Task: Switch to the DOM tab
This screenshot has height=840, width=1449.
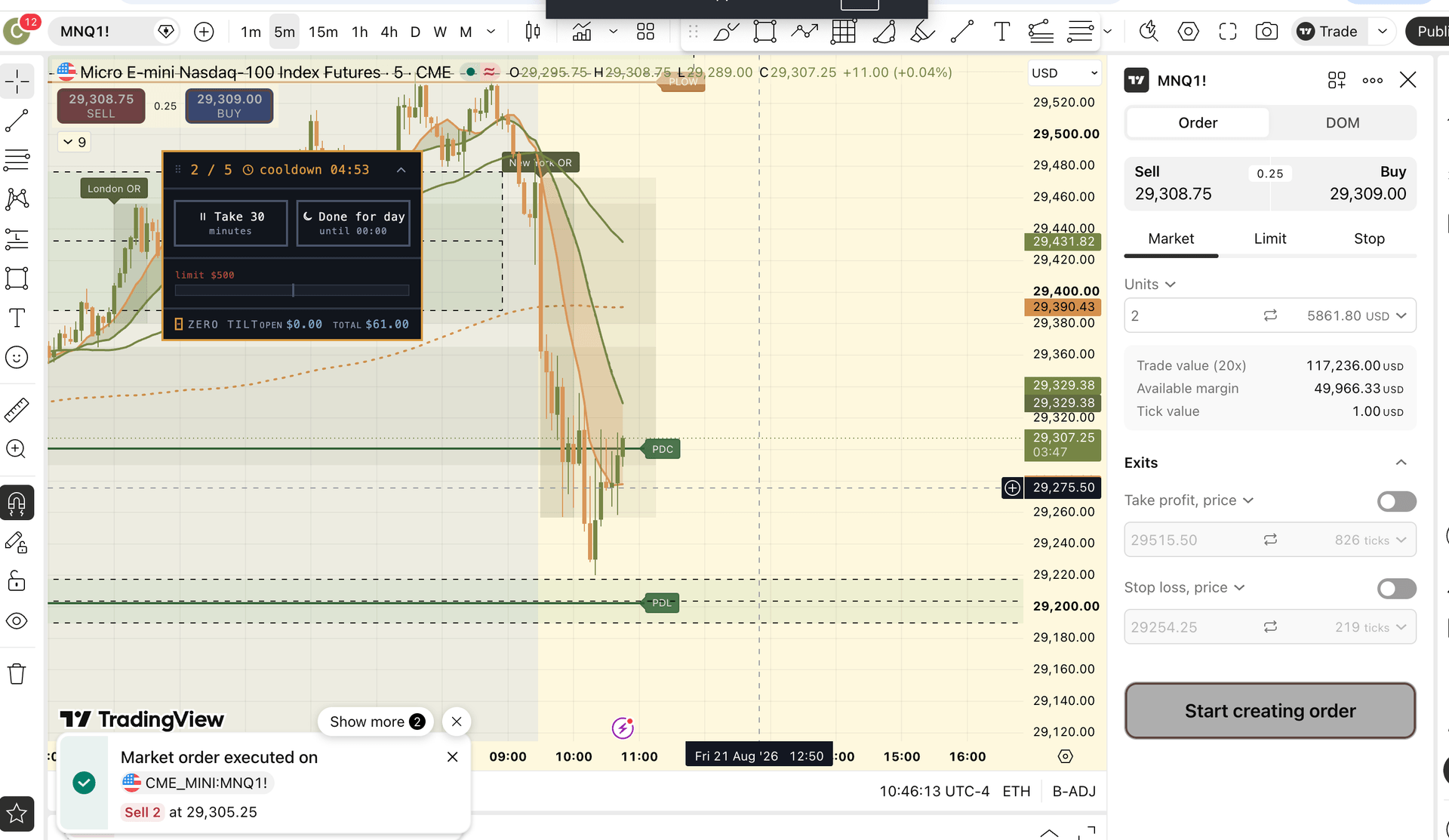Action: [x=1343, y=123]
